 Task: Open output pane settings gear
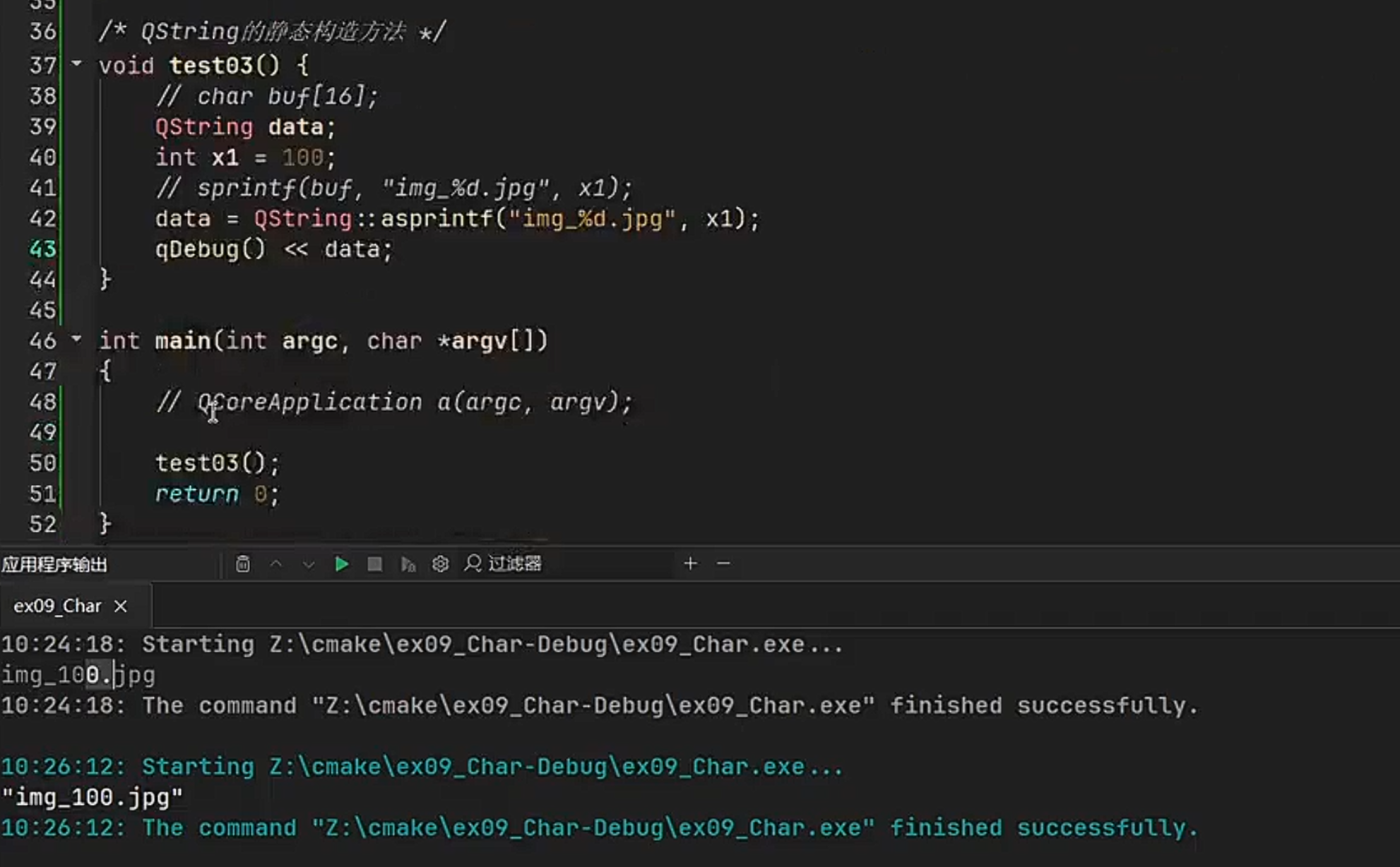coord(440,564)
